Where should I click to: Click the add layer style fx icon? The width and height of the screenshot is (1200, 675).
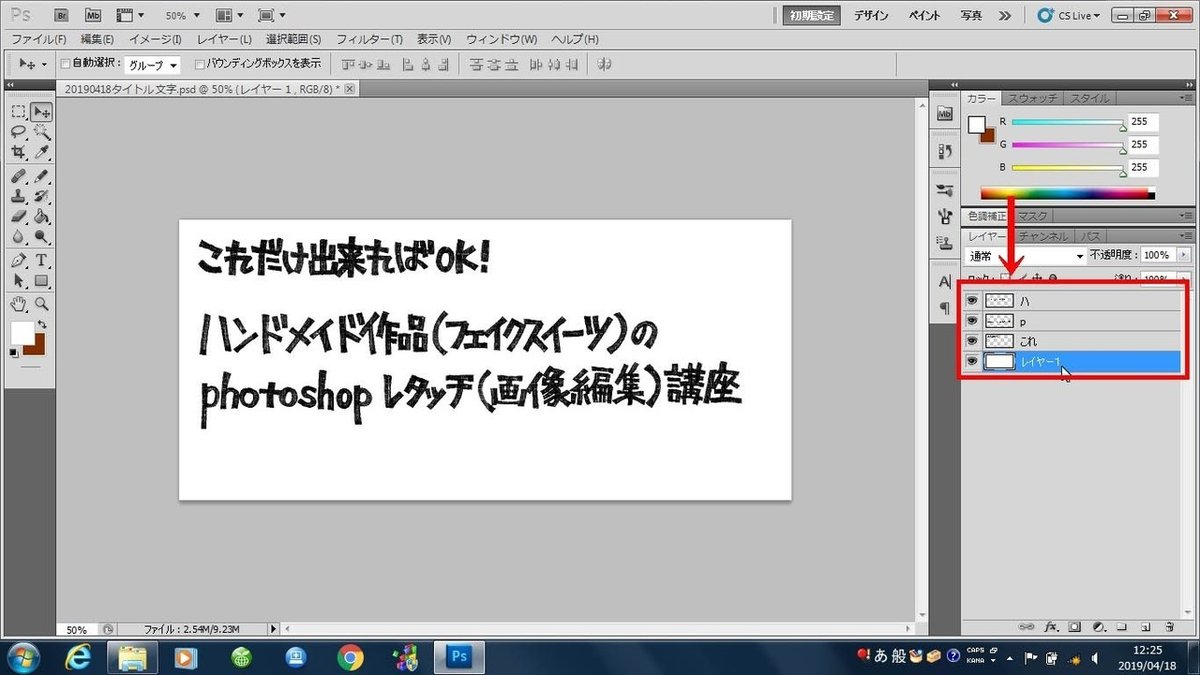[x=1051, y=627]
